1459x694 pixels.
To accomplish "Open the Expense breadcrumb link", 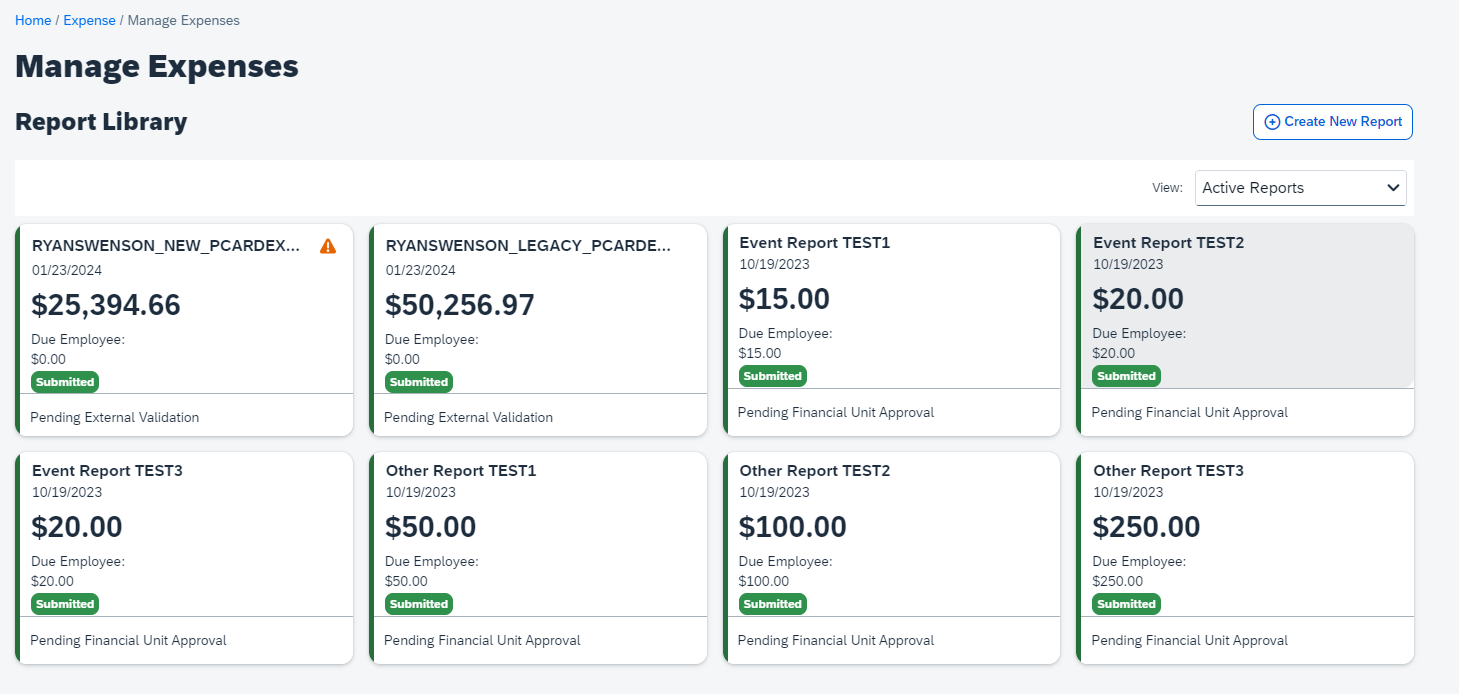I will click(x=89, y=20).
